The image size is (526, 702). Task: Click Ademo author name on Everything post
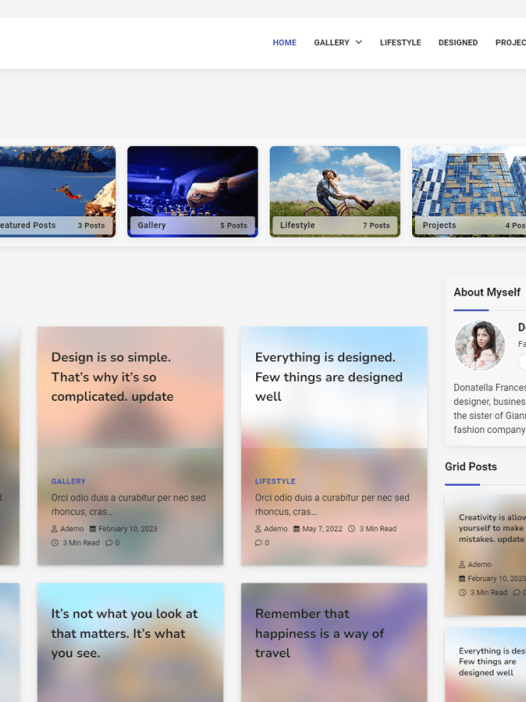point(276,529)
